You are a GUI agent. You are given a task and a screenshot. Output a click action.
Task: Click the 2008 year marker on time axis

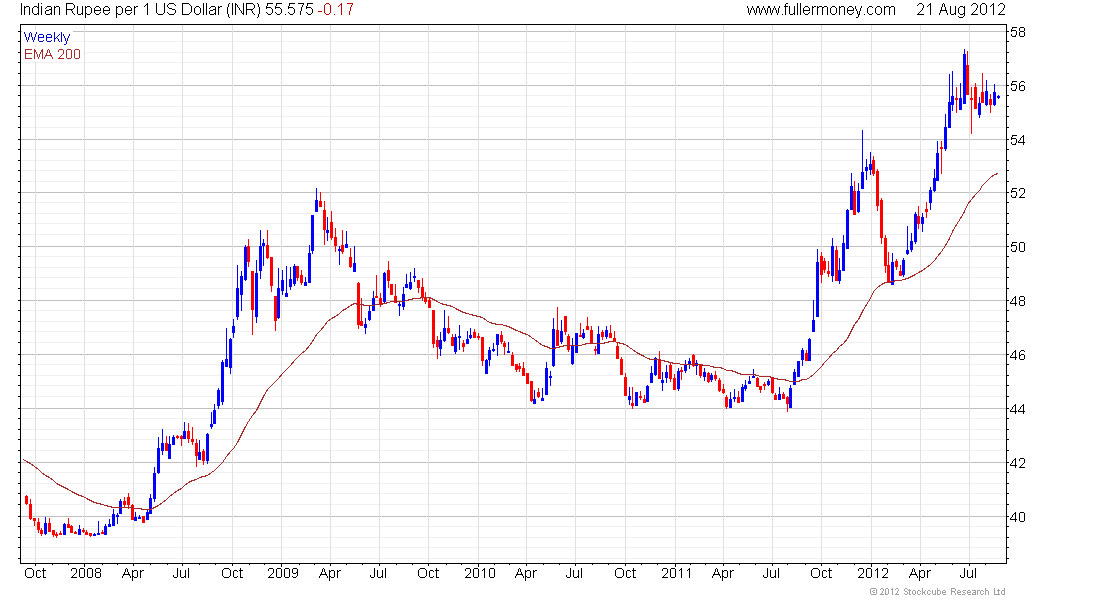(x=86, y=573)
